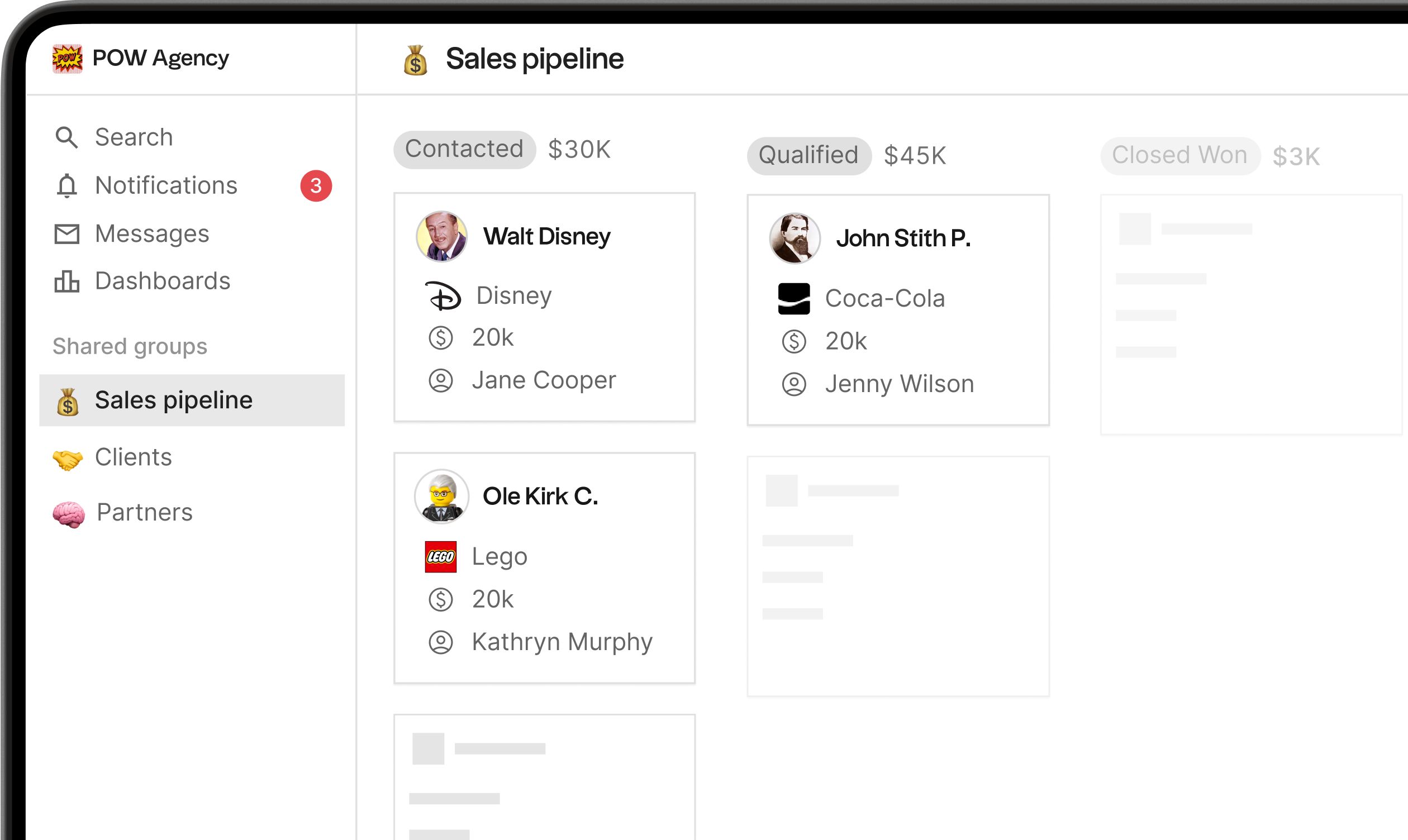
Task: Open owner Jane Cooper on Disney card
Action: (544, 380)
